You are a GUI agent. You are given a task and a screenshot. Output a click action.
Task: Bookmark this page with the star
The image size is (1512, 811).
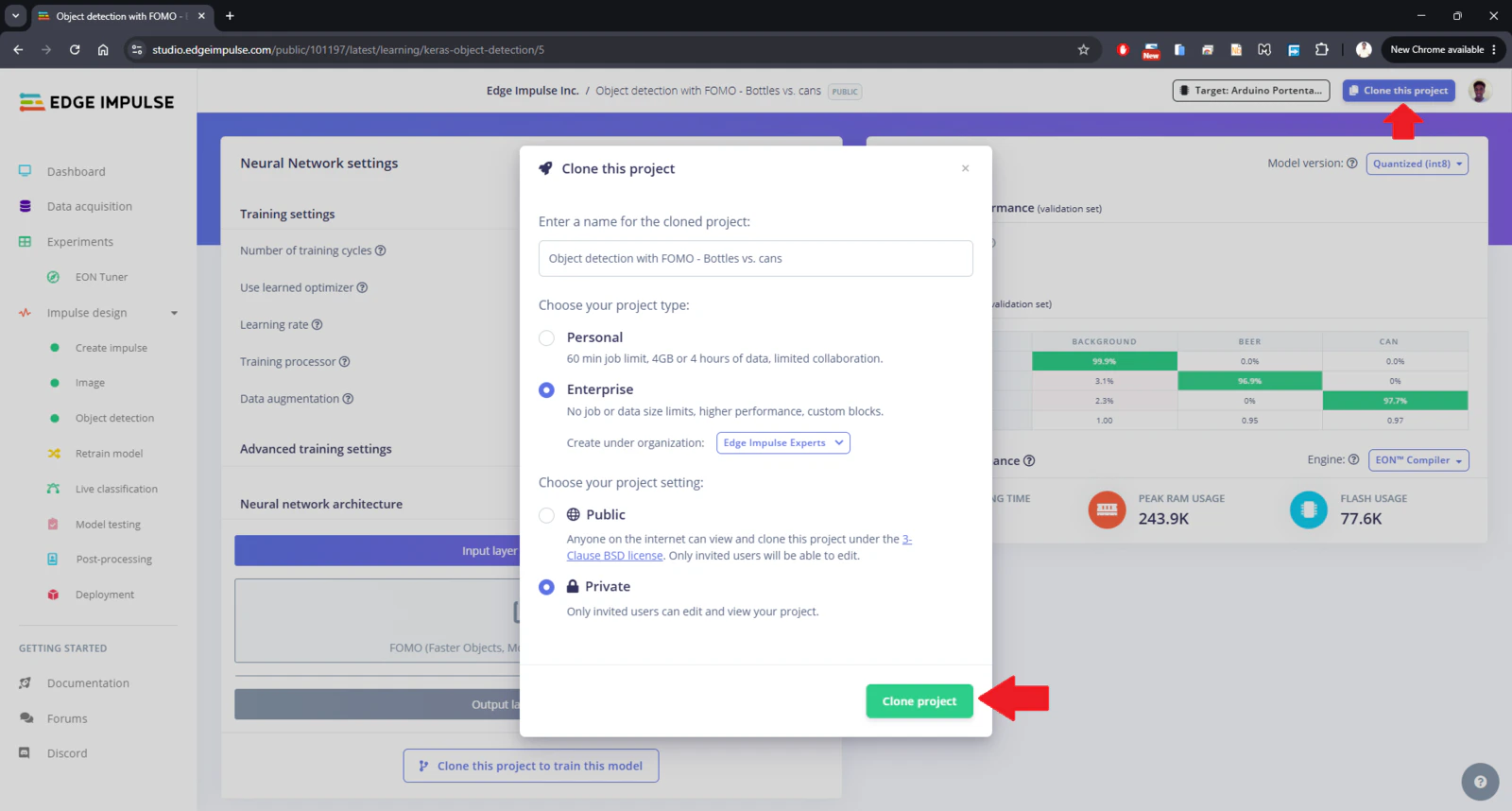click(x=1083, y=49)
